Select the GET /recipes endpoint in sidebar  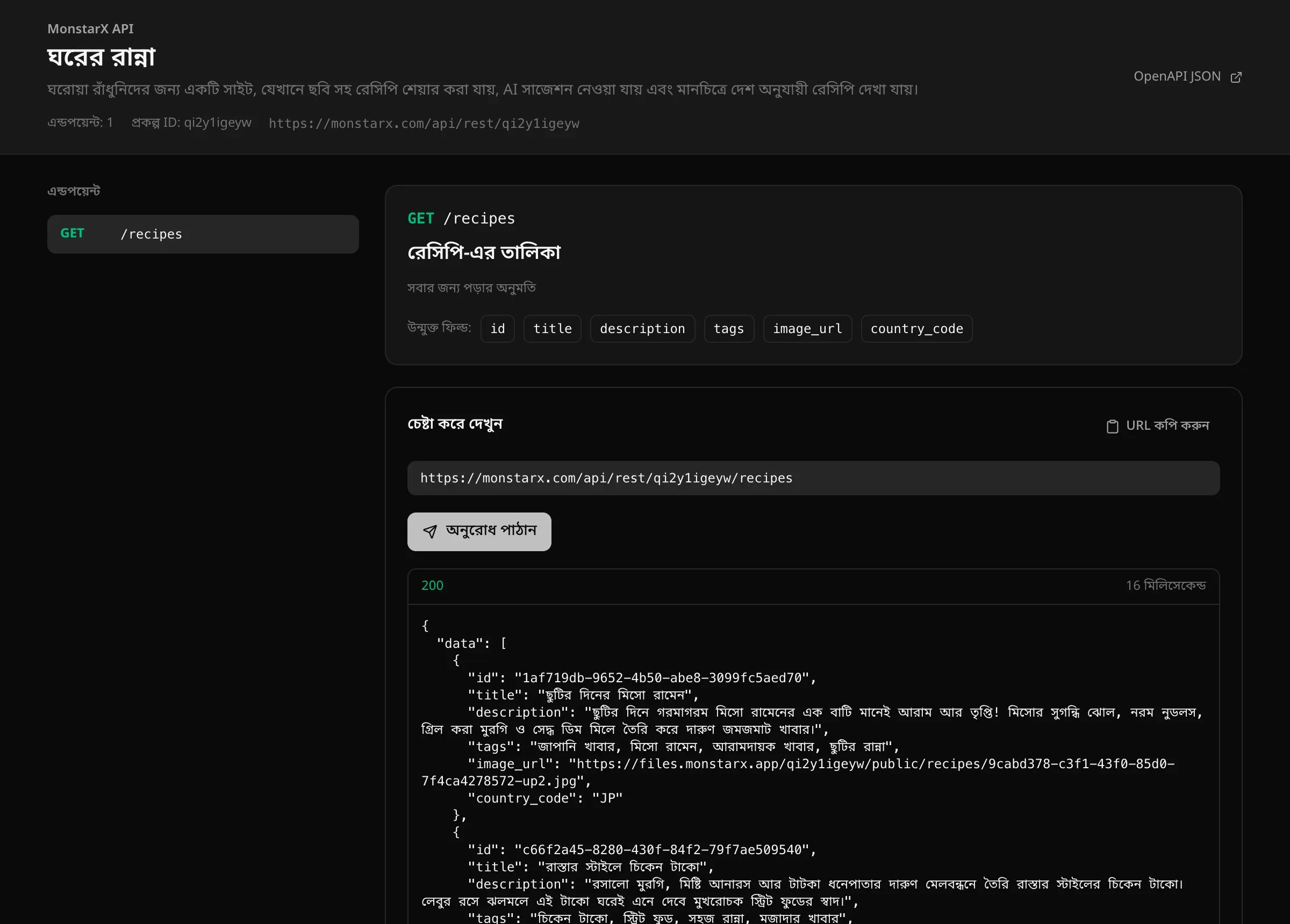click(203, 234)
